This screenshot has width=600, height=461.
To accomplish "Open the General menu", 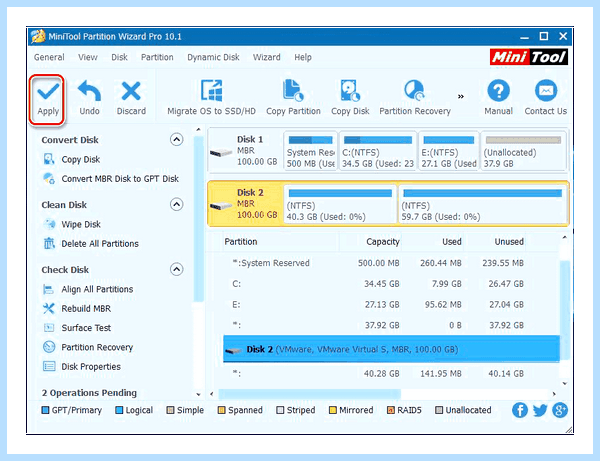I will pyautogui.click(x=49, y=57).
